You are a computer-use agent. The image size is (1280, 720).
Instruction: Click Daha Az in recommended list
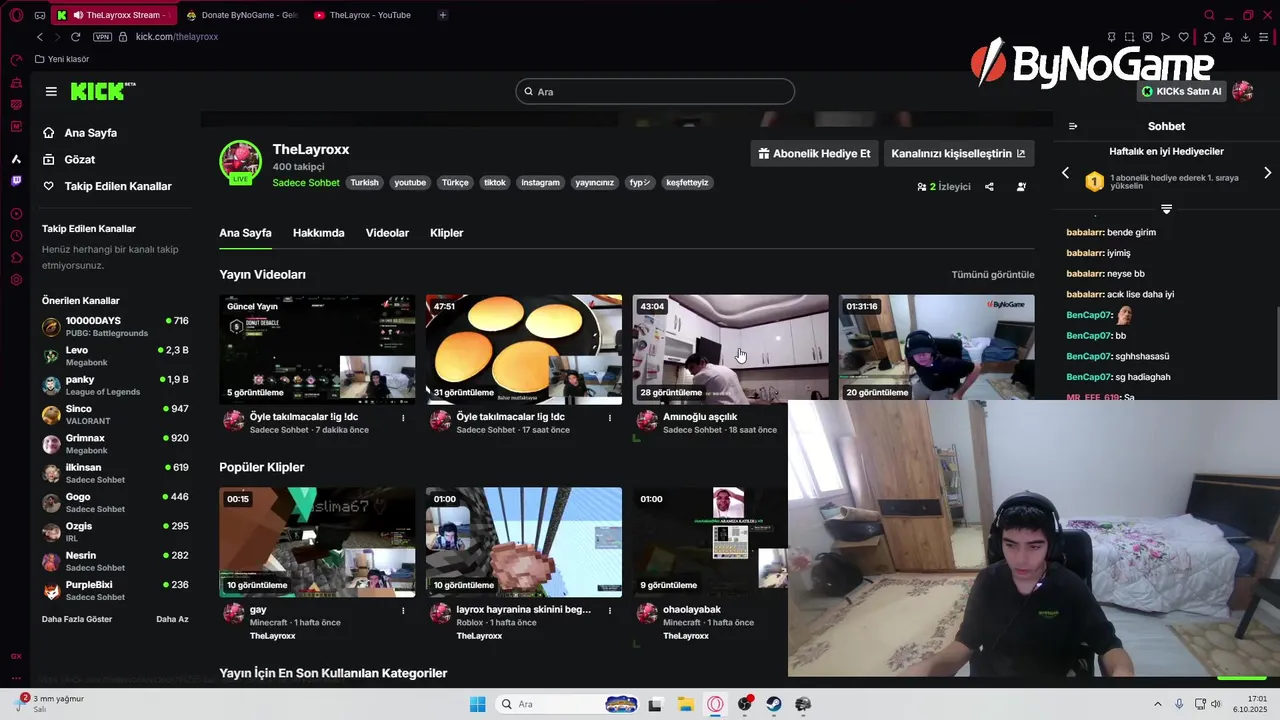172,619
